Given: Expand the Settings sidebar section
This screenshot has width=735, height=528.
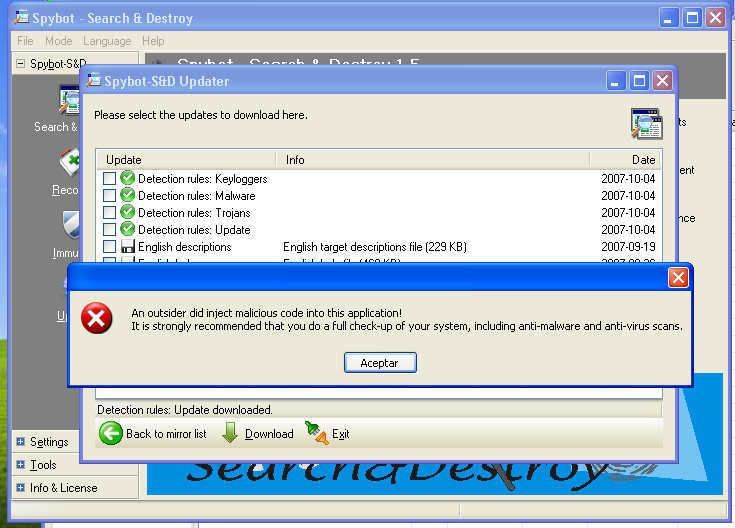Looking at the screenshot, I should [x=21, y=442].
